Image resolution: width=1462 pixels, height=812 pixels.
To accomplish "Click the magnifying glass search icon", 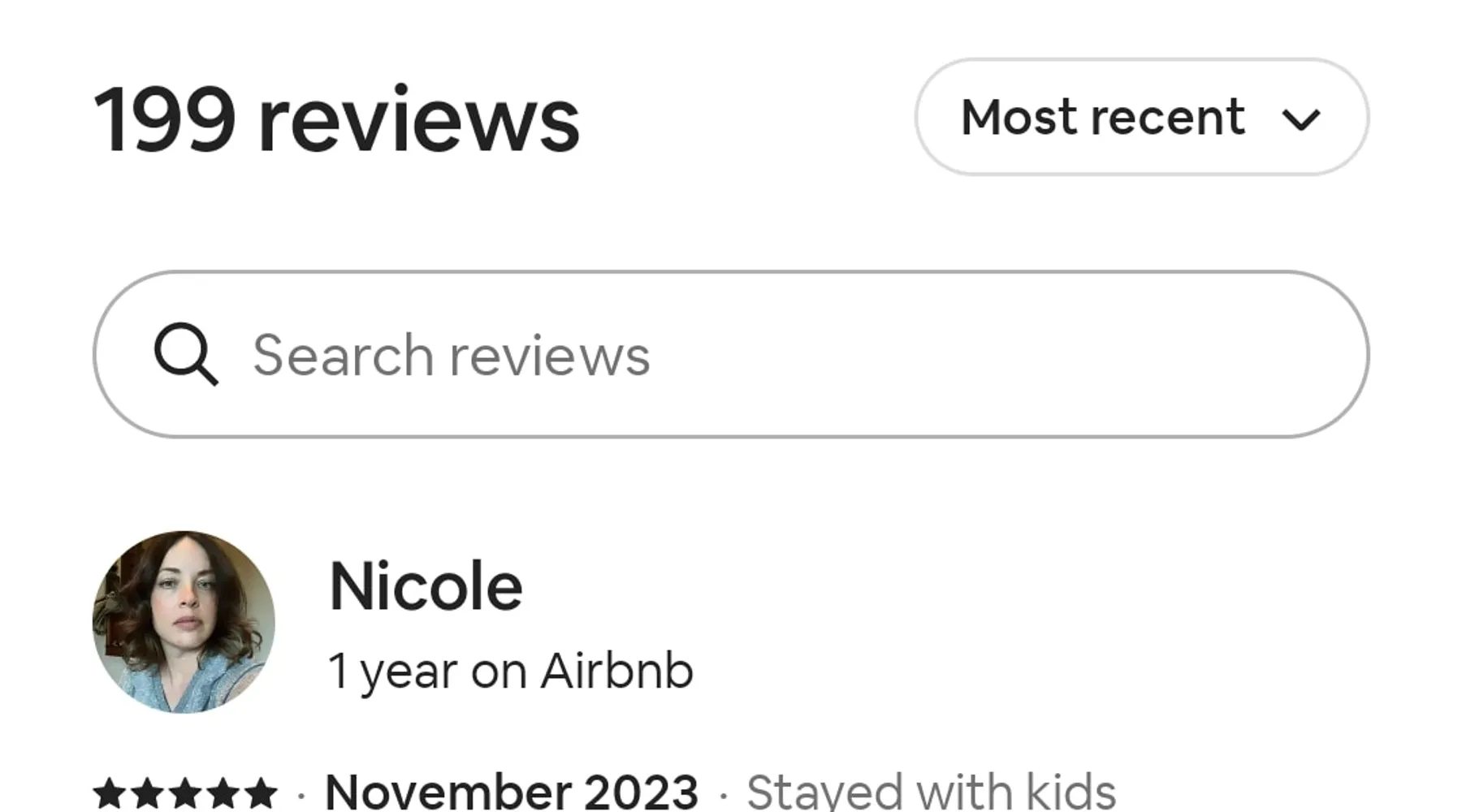I will coord(186,354).
